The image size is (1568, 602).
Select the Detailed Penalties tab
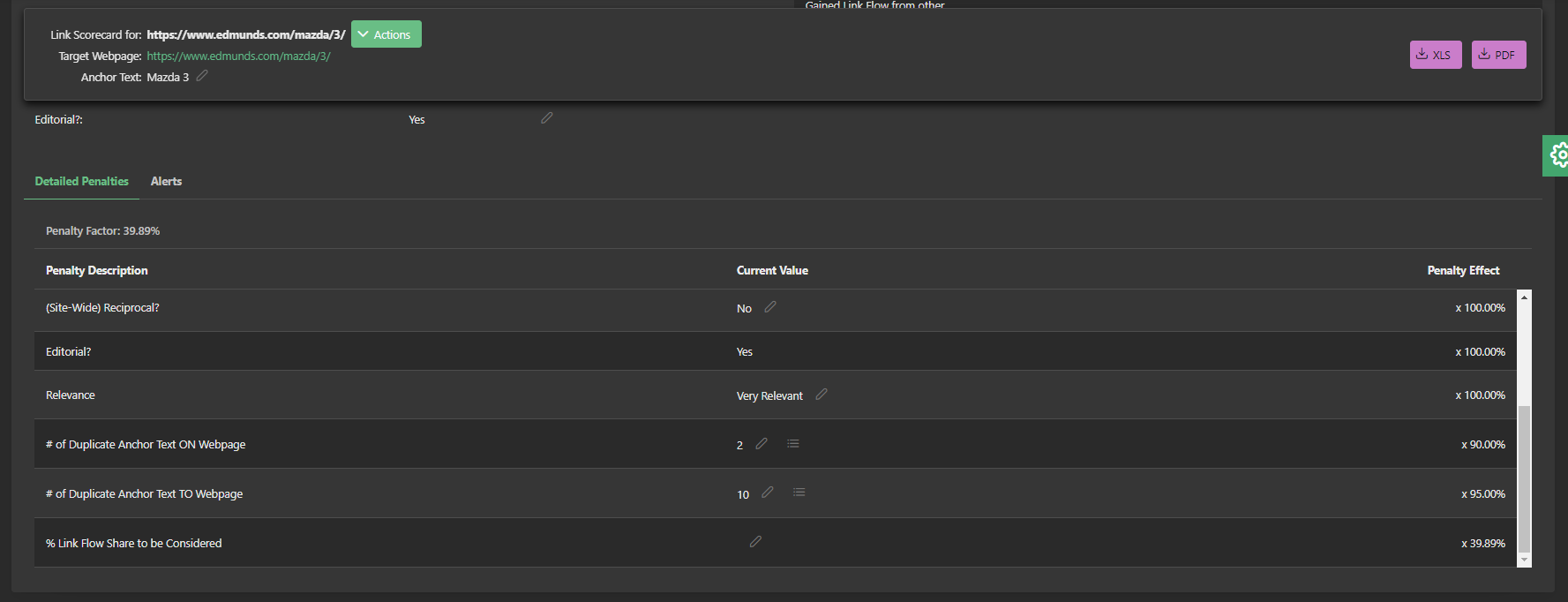(81, 181)
